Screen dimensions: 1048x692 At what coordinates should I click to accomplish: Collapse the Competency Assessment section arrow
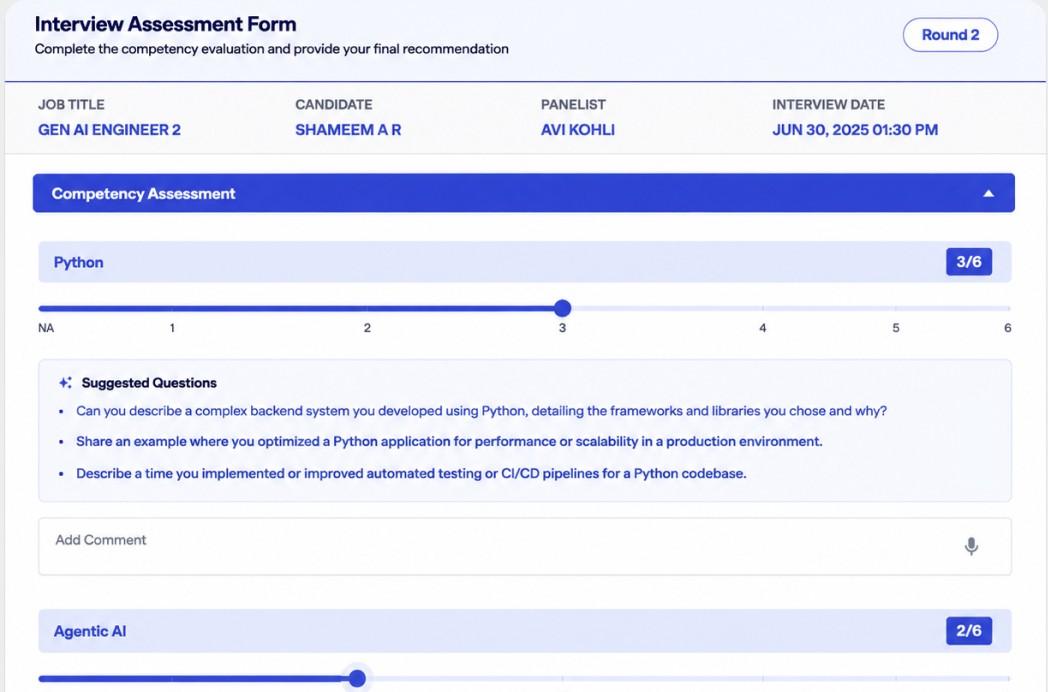coord(988,193)
